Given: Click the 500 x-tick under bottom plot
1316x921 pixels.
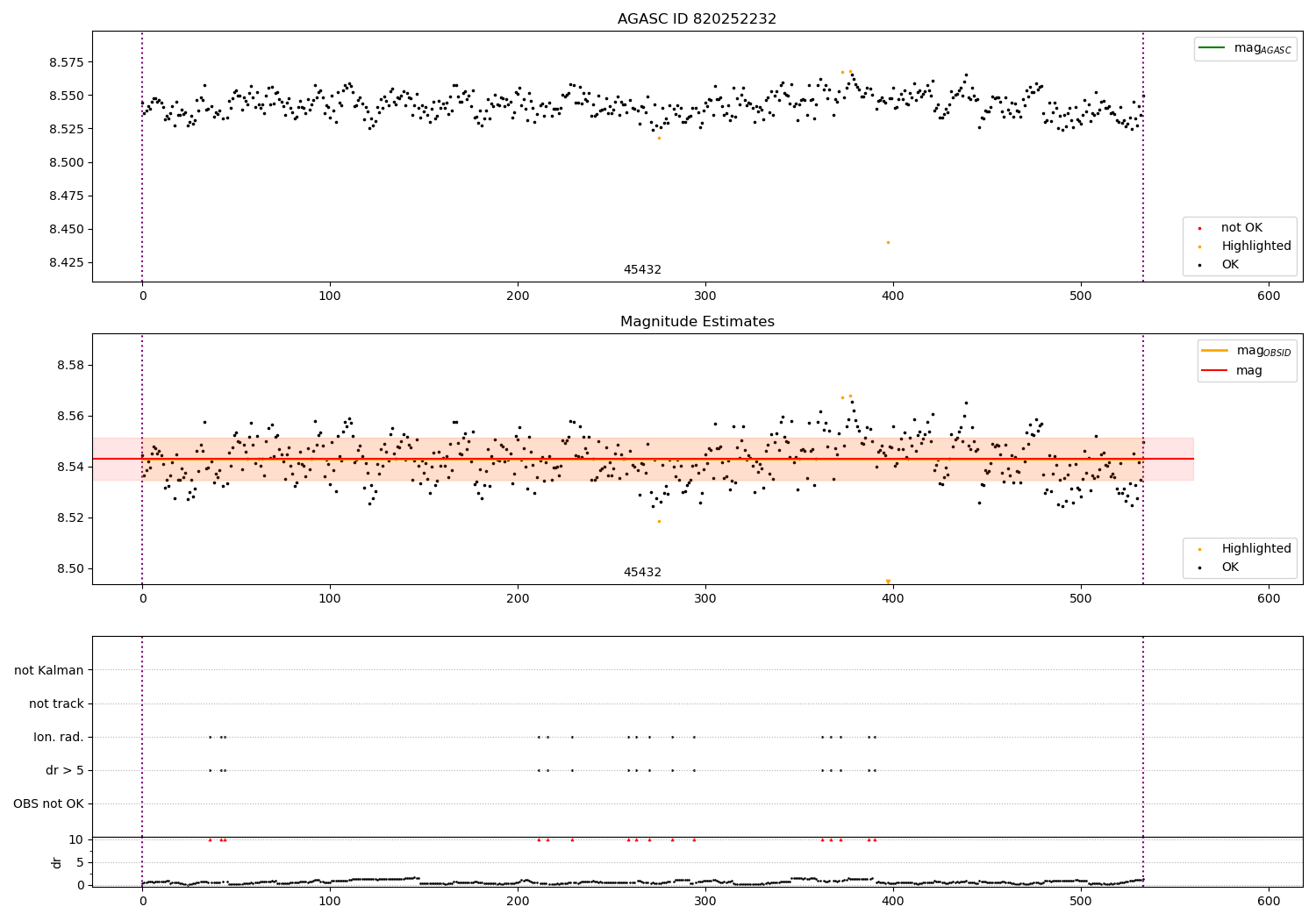Looking at the screenshot, I should tap(1081, 902).
